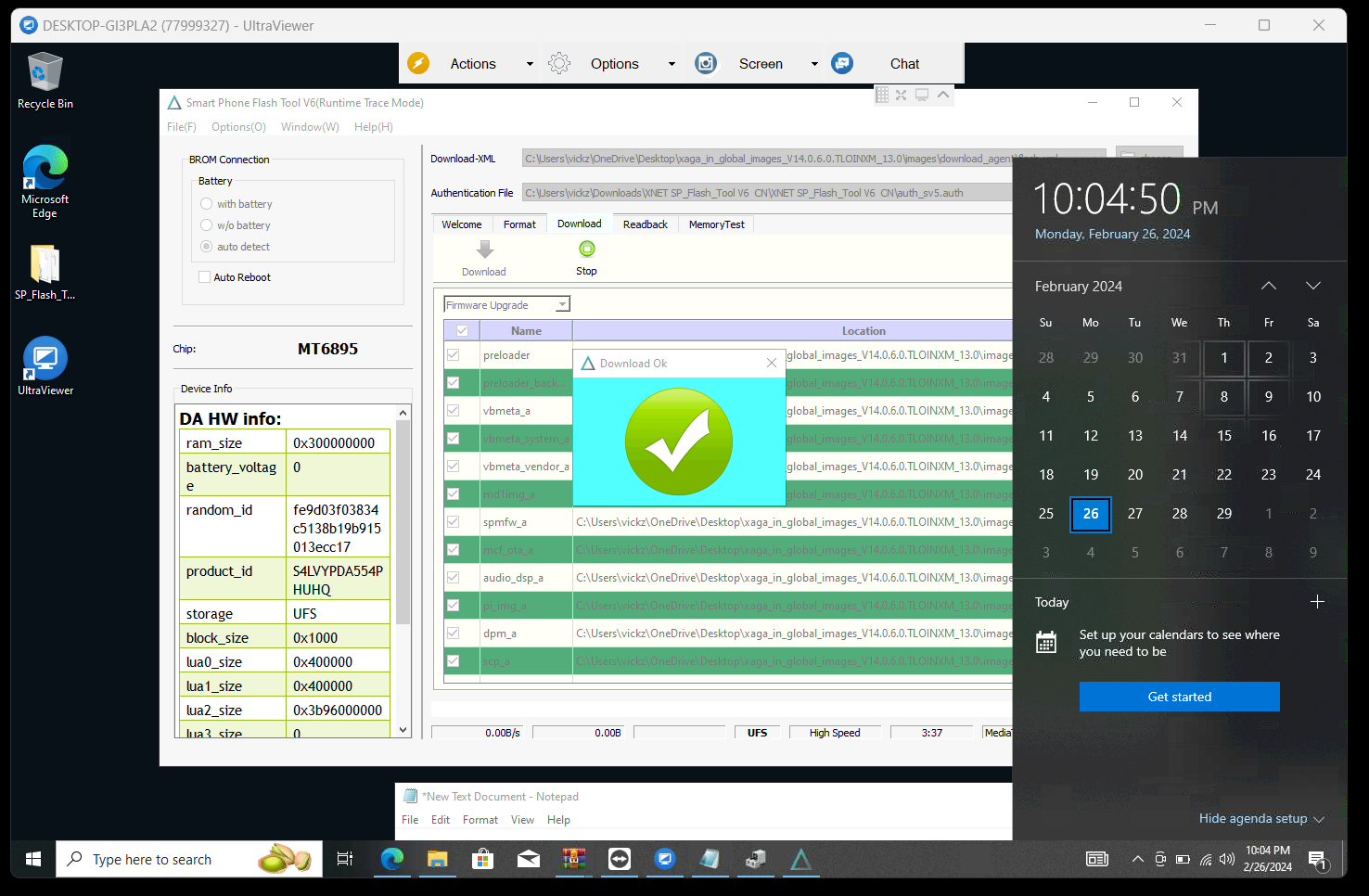This screenshot has height=896, width=1369.
Task: Open the Options(O) menu in Flash Tool
Action: point(238,127)
